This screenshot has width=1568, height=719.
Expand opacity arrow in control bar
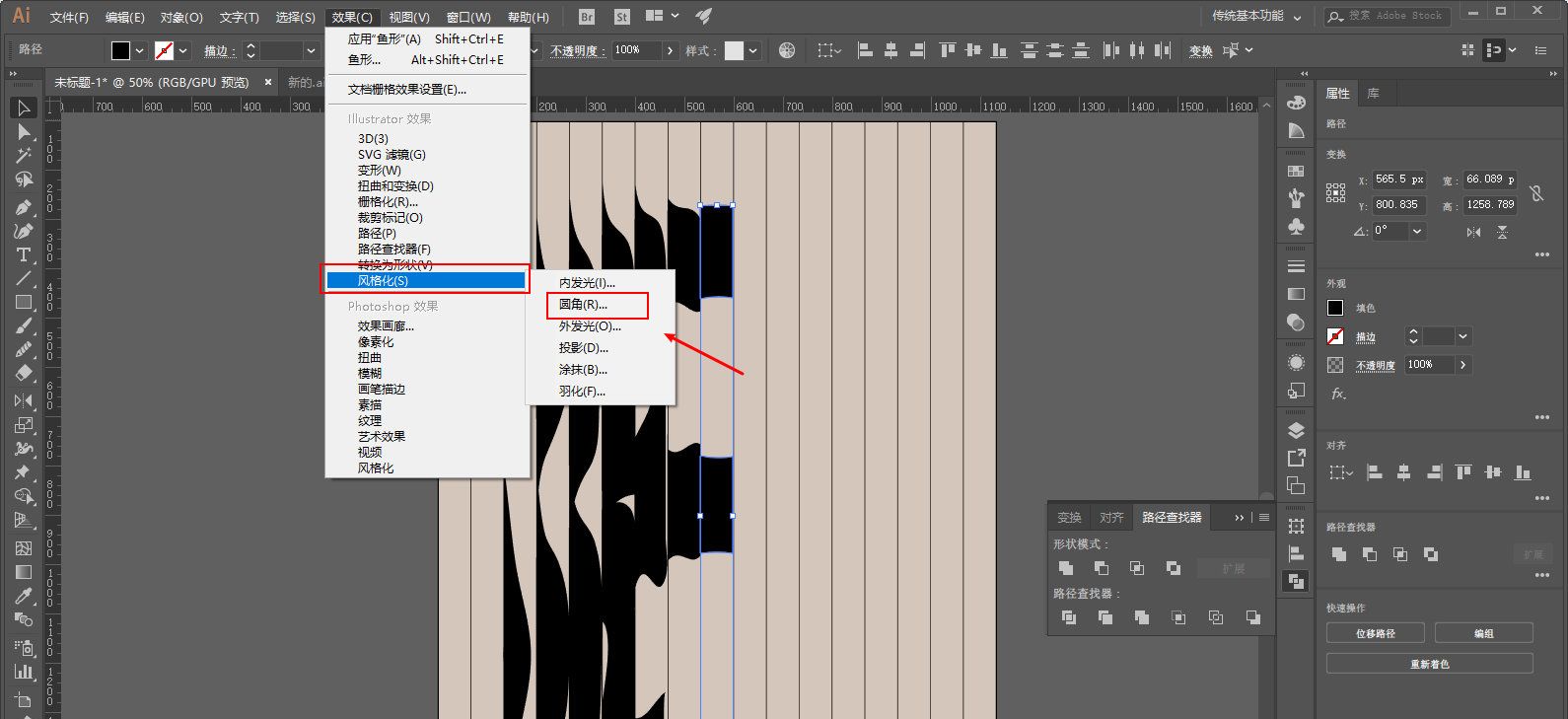[x=671, y=50]
